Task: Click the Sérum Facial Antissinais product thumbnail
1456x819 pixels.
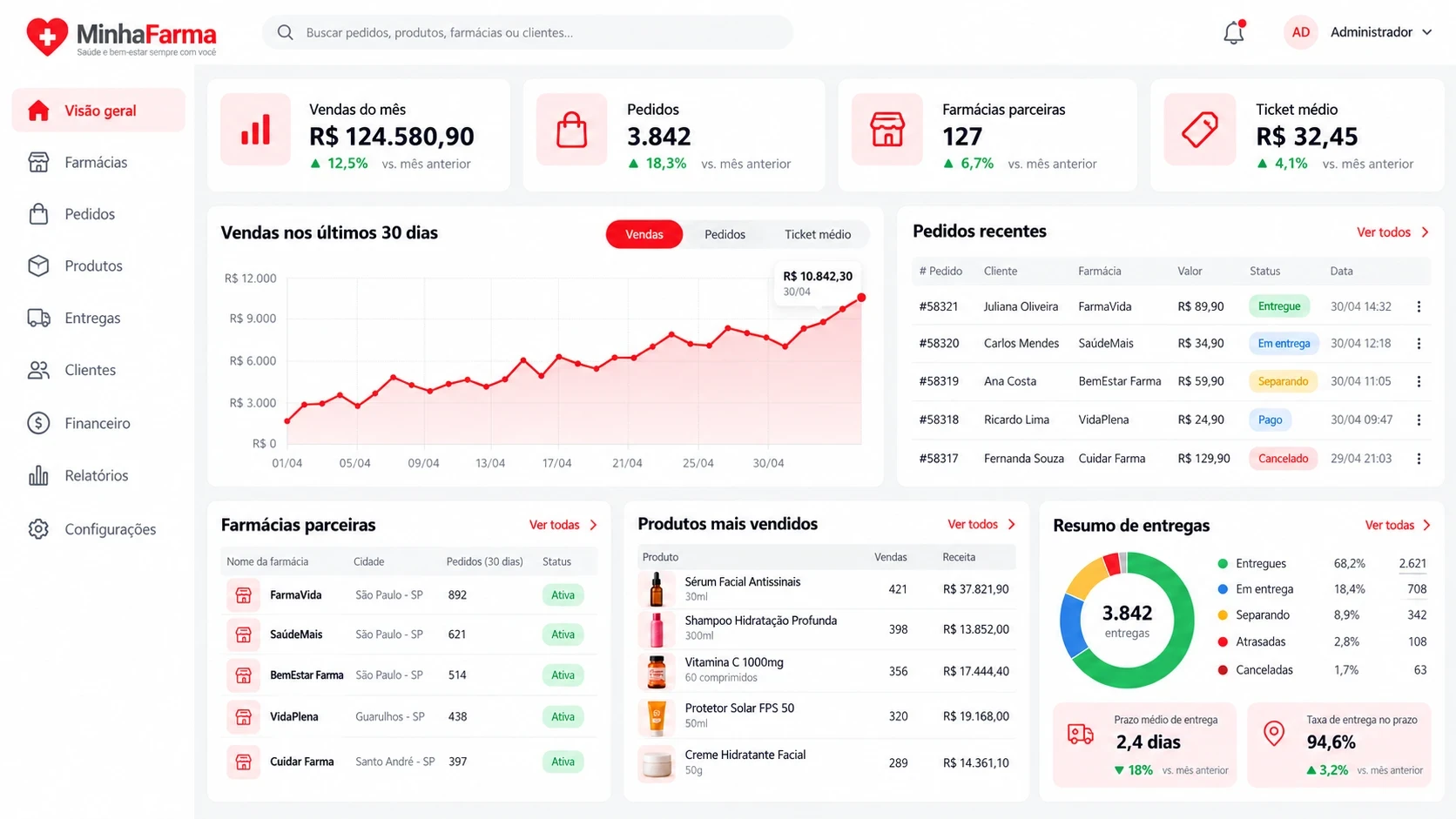Action: click(657, 589)
